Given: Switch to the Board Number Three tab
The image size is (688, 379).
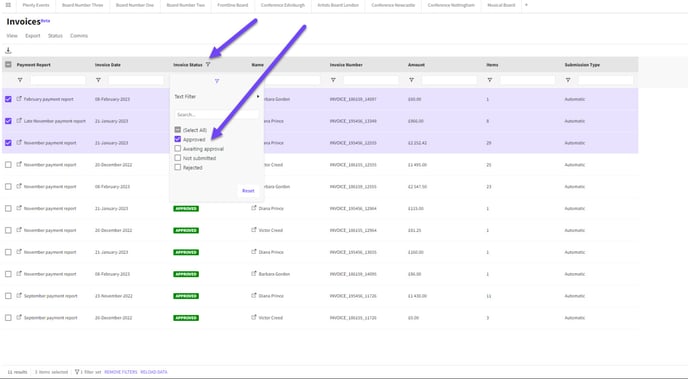Looking at the screenshot, I should click(x=82, y=5).
